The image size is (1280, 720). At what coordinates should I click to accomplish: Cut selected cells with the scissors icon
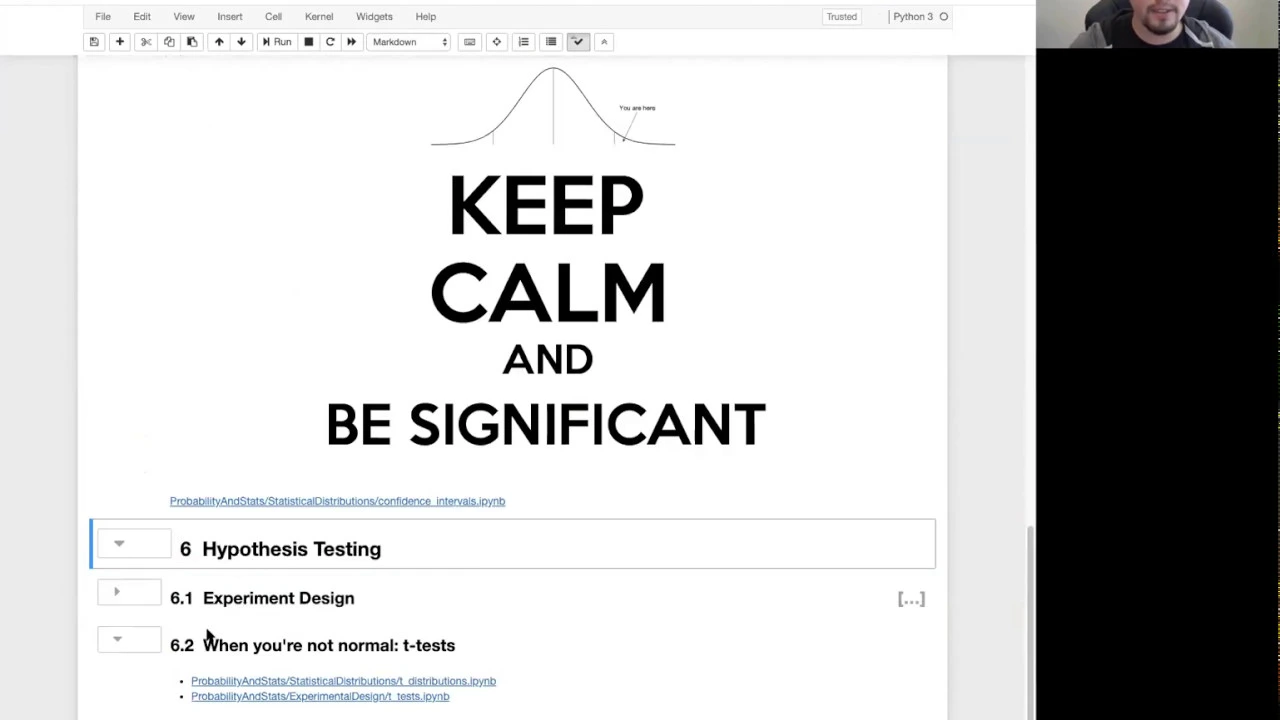(146, 42)
